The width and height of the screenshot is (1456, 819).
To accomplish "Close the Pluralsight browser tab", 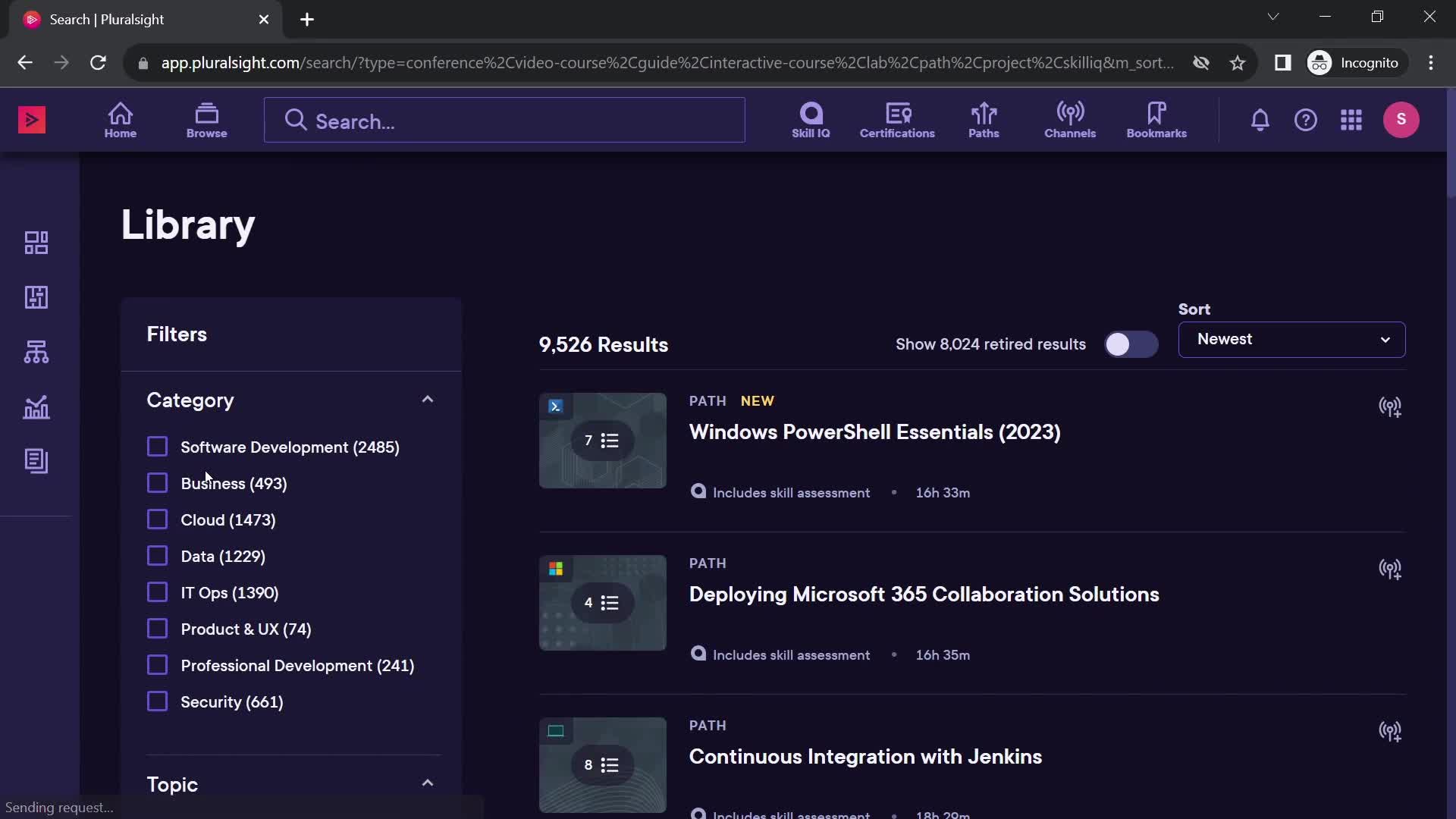I will coord(264,20).
